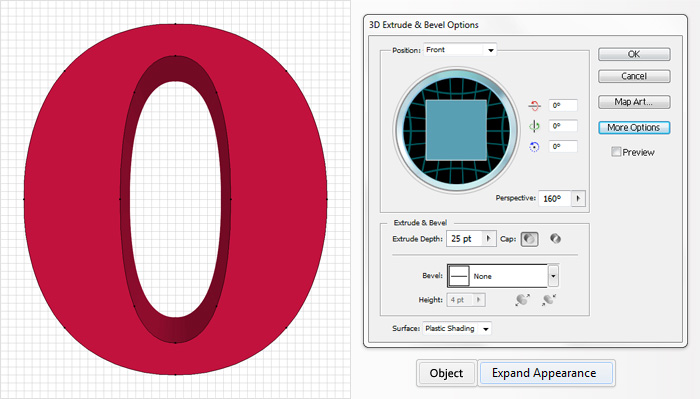Click the More Options button
The height and width of the screenshot is (399, 700).
[x=634, y=128]
